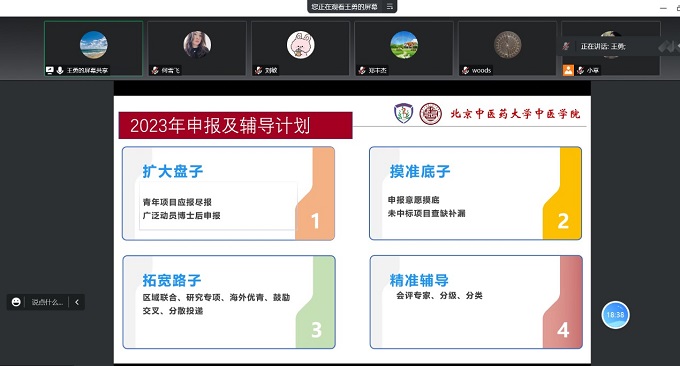Click the screen share icon on 王勇's tile
Screen dimensions: 680x366
tap(50, 70)
